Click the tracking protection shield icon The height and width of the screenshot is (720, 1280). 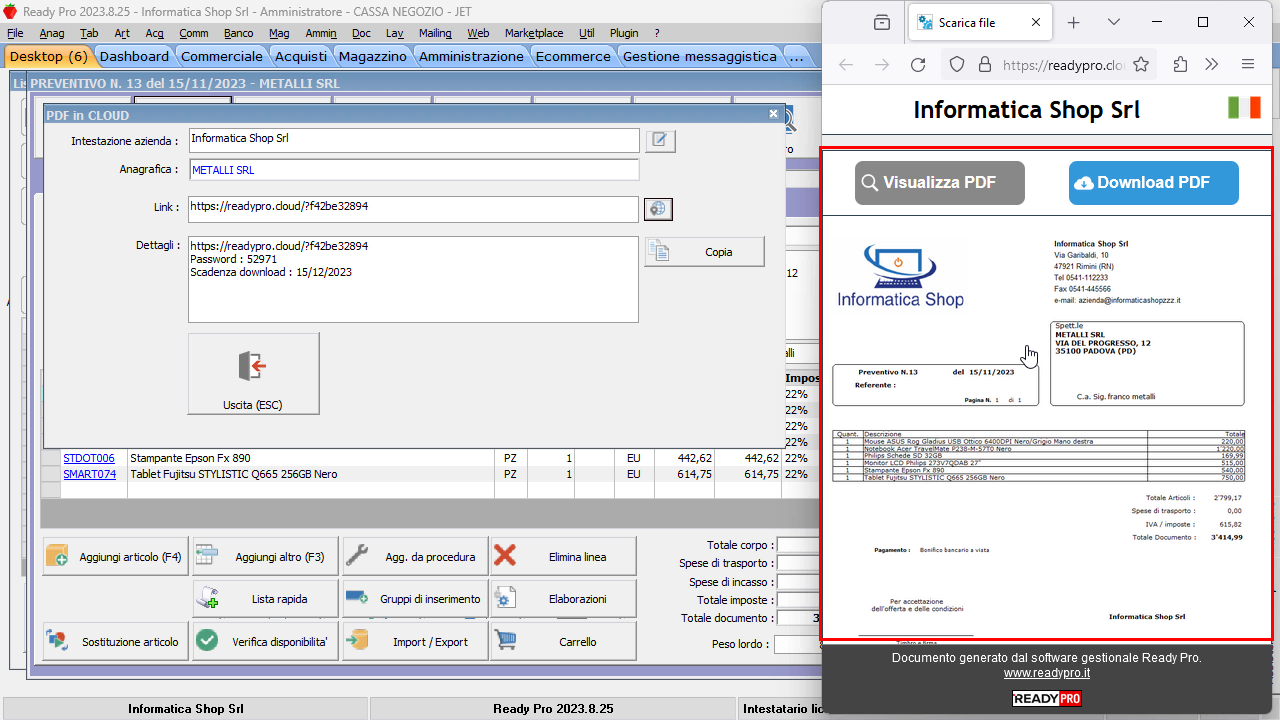(x=957, y=65)
